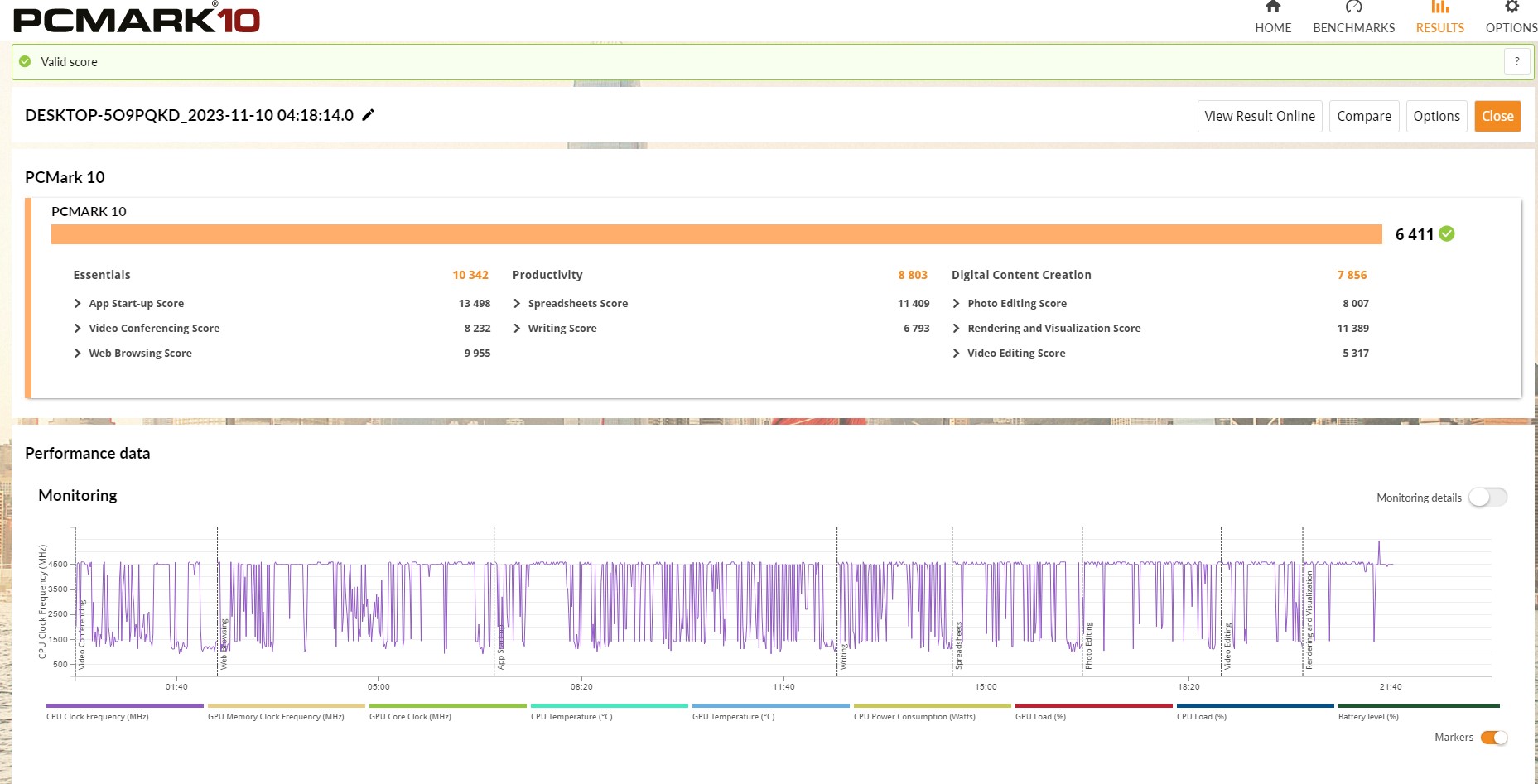Viewport: 1538px width, 784px height.
Task: Select the CPU Temperature legend color bar
Action: (x=609, y=706)
